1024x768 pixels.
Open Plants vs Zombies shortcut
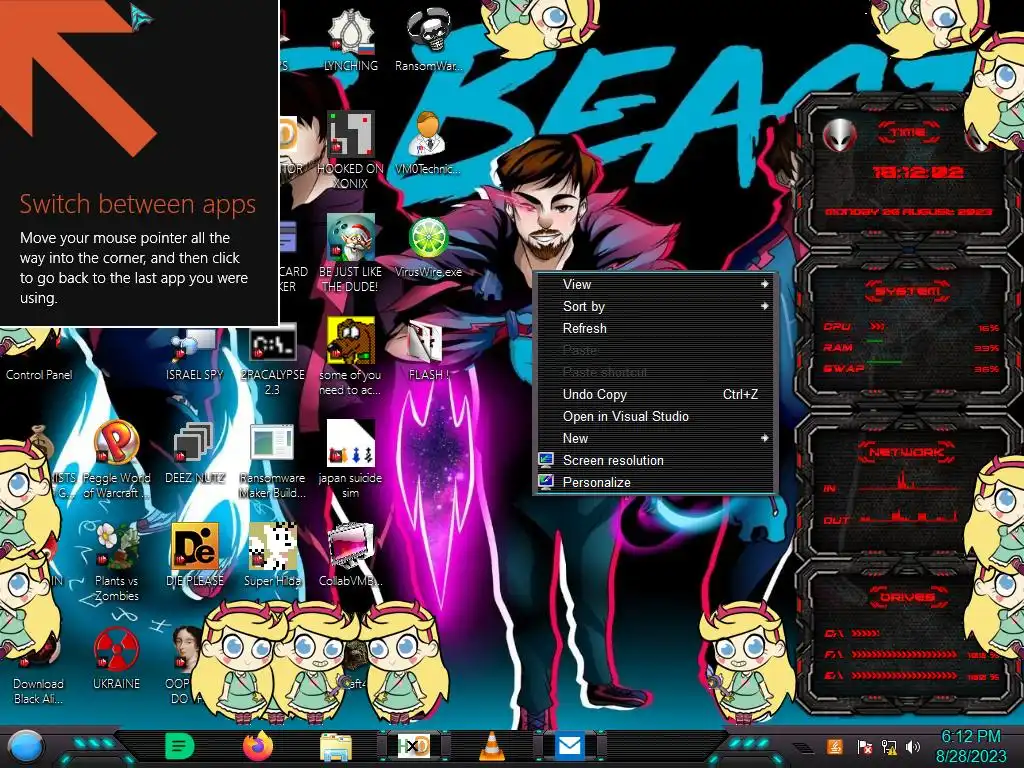(x=116, y=563)
